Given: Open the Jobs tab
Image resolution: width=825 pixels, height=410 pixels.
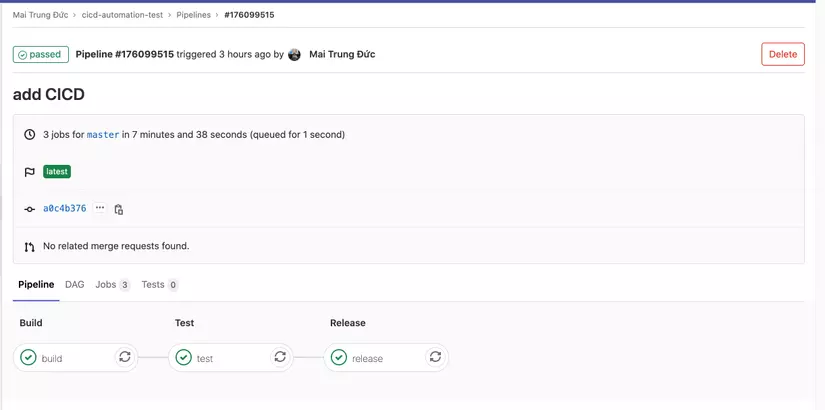Looking at the screenshot, I should click(112, 285).
